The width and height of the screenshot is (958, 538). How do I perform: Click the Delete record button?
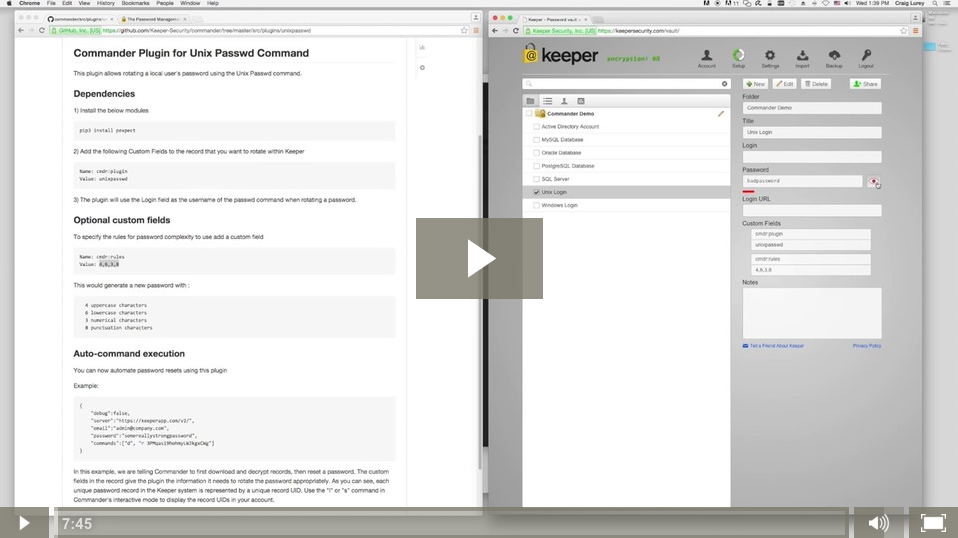[x=816, y=84]
